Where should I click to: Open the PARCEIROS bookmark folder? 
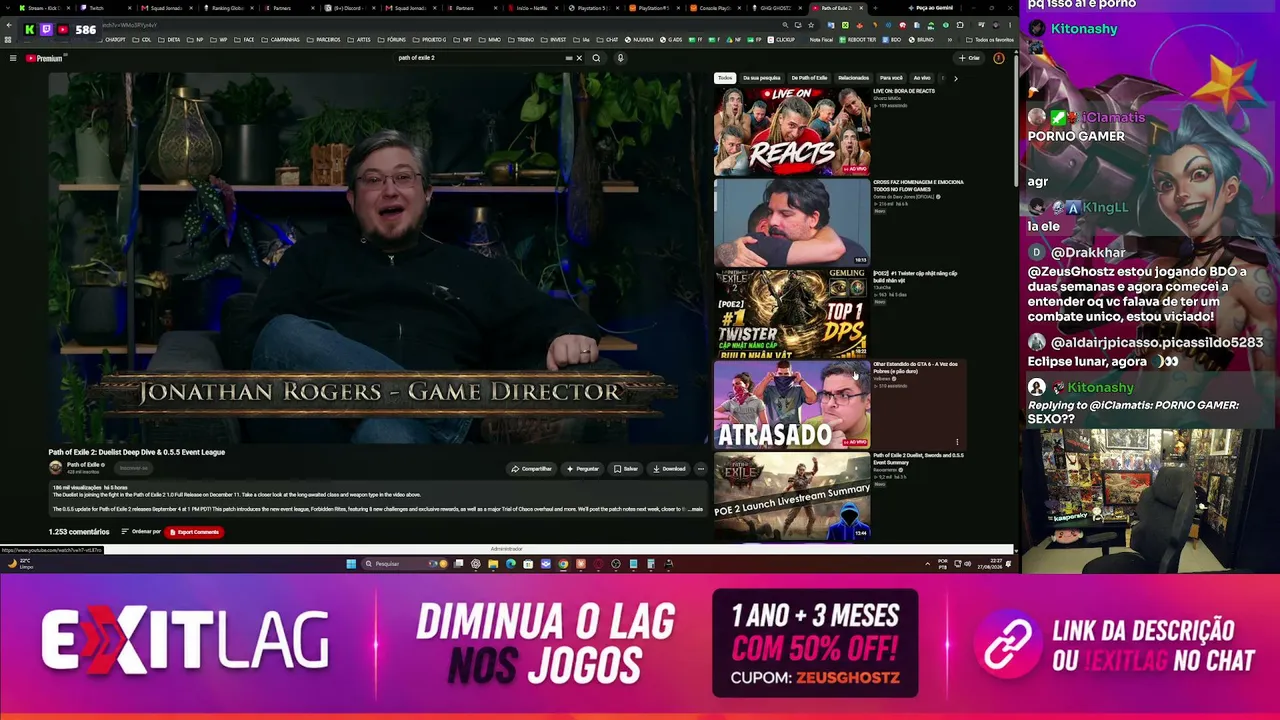pos(324,40)
